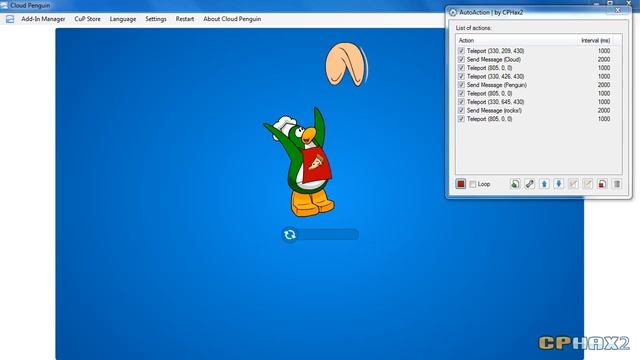The width and height of the screenshot is (640, 360).
Task: Click the green add-action icon in AutoAction
Action: [x=515, y=184]
